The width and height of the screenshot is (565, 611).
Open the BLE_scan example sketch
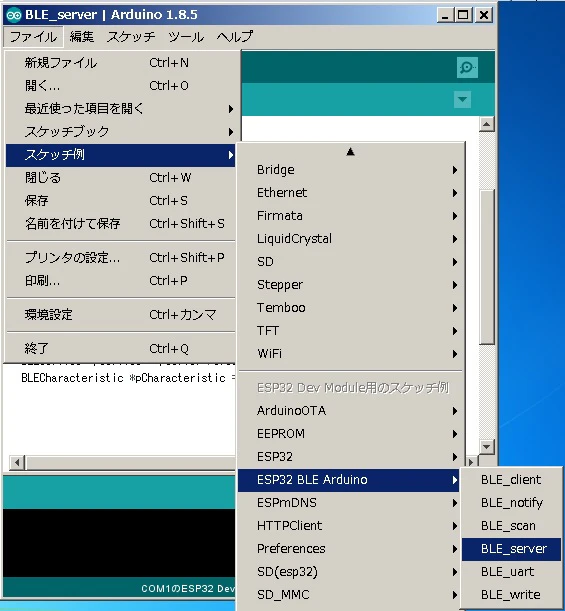click(511, 526)
